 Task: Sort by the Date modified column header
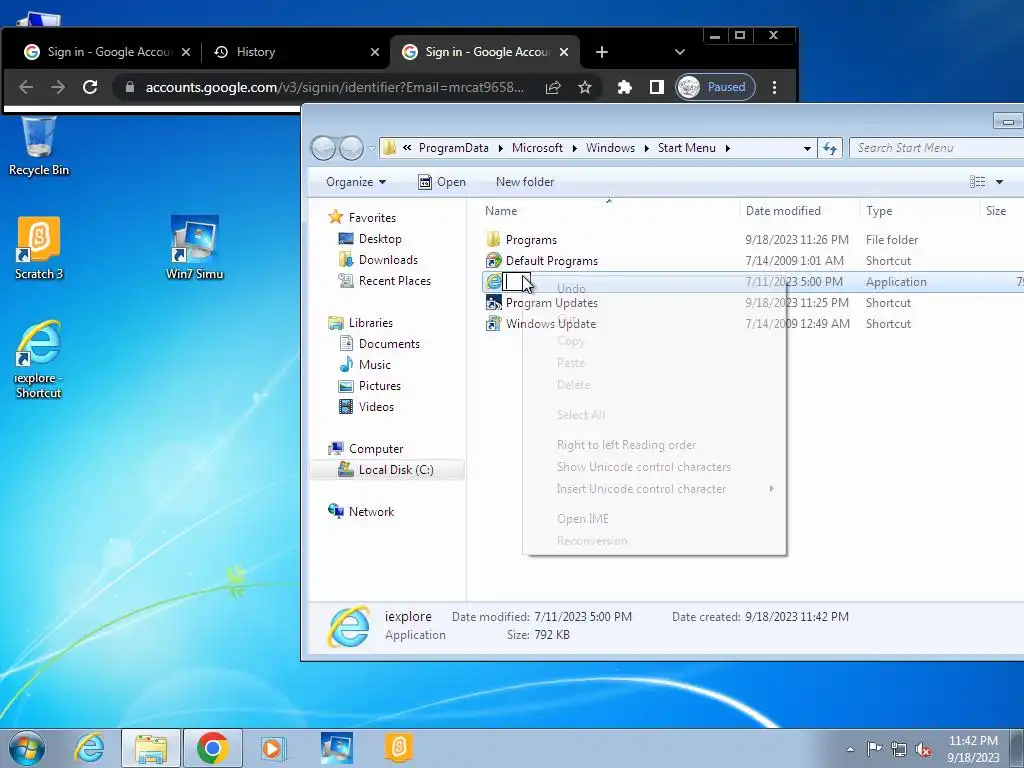pos(799,211)
